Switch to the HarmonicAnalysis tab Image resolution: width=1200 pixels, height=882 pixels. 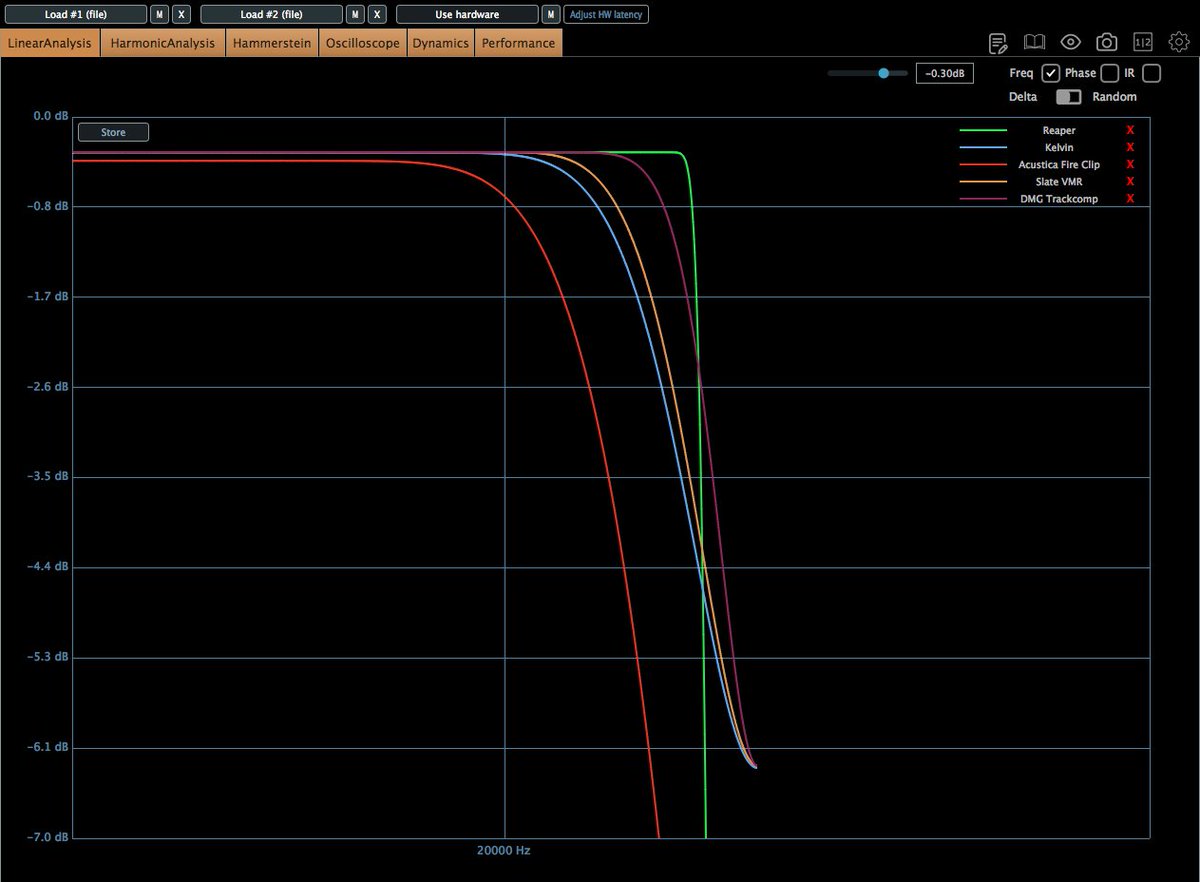point(162,42)
